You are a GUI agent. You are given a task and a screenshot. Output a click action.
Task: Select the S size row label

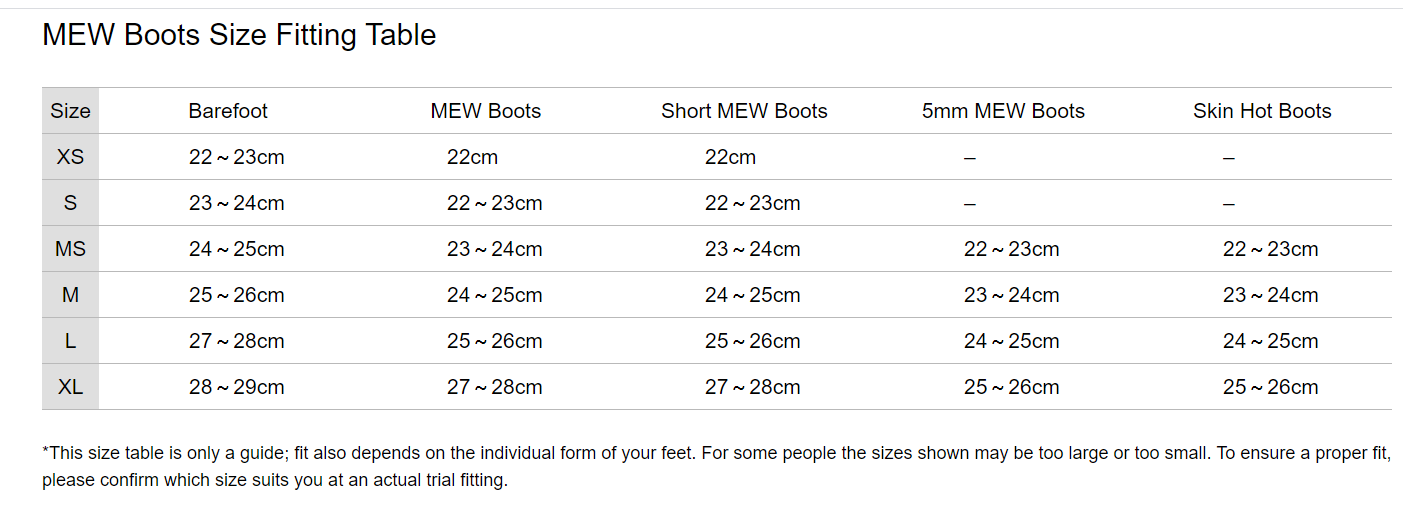[70, 203]
